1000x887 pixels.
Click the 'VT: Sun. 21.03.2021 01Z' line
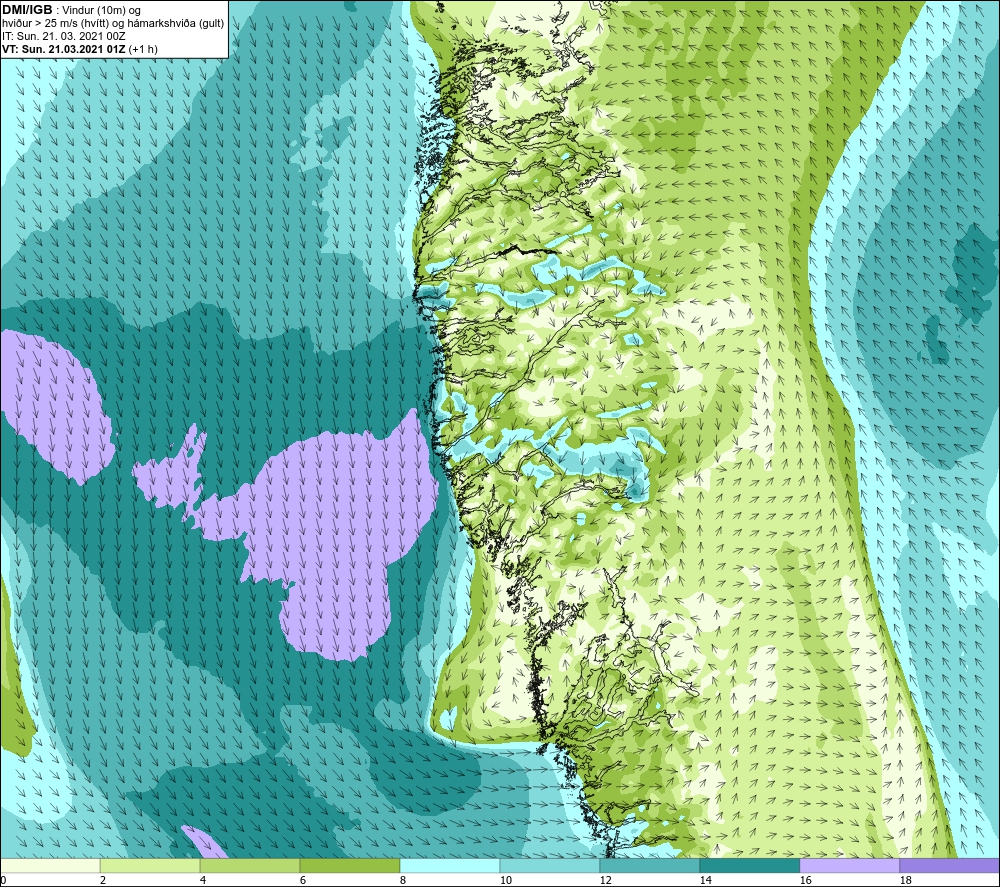click(x=80, y=48)
